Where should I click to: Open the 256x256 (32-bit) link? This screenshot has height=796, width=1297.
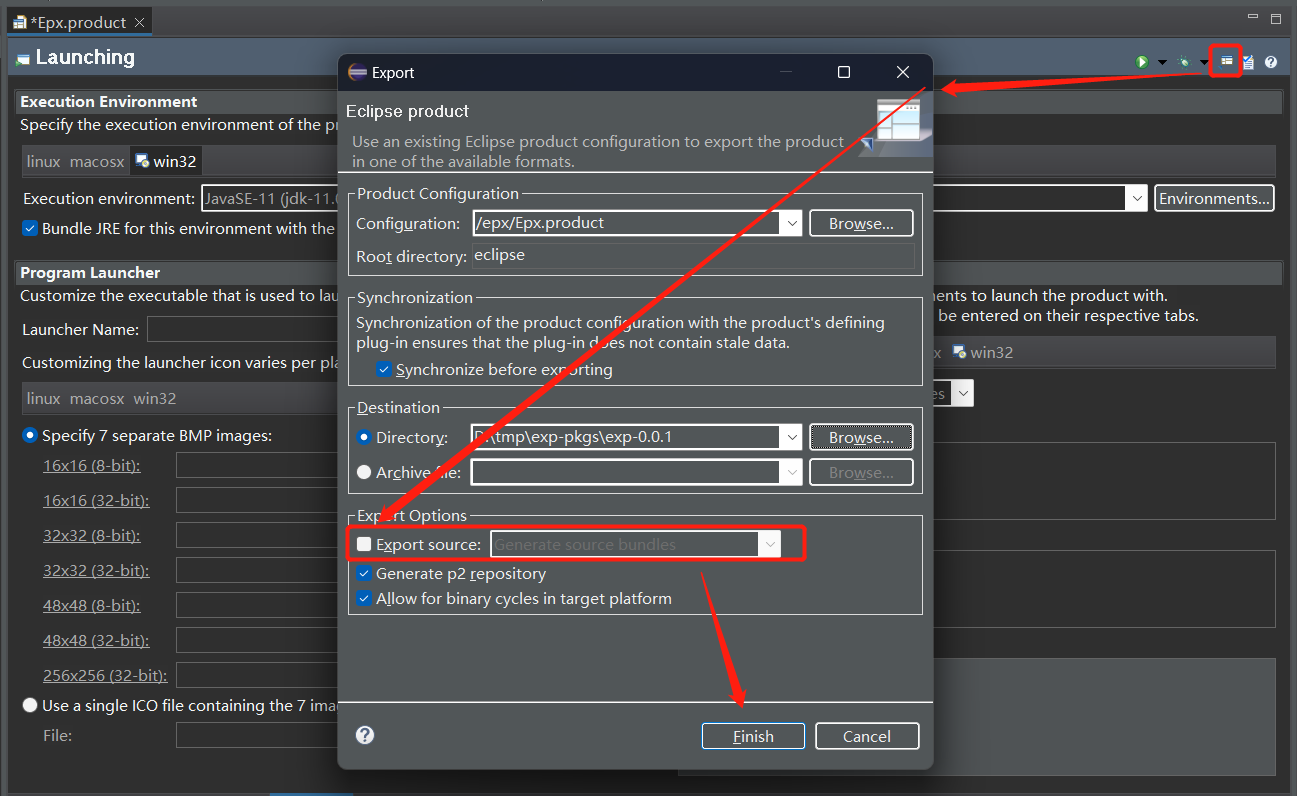[x=105, y=675]
